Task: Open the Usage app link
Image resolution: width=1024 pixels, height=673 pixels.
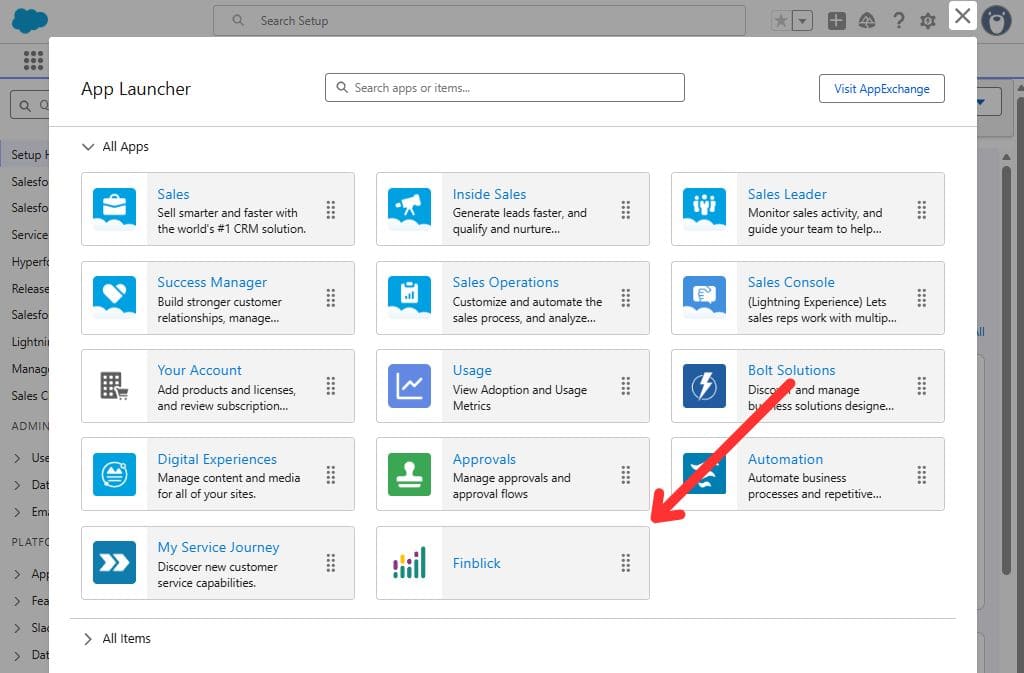Action: (x=472, y=370)
